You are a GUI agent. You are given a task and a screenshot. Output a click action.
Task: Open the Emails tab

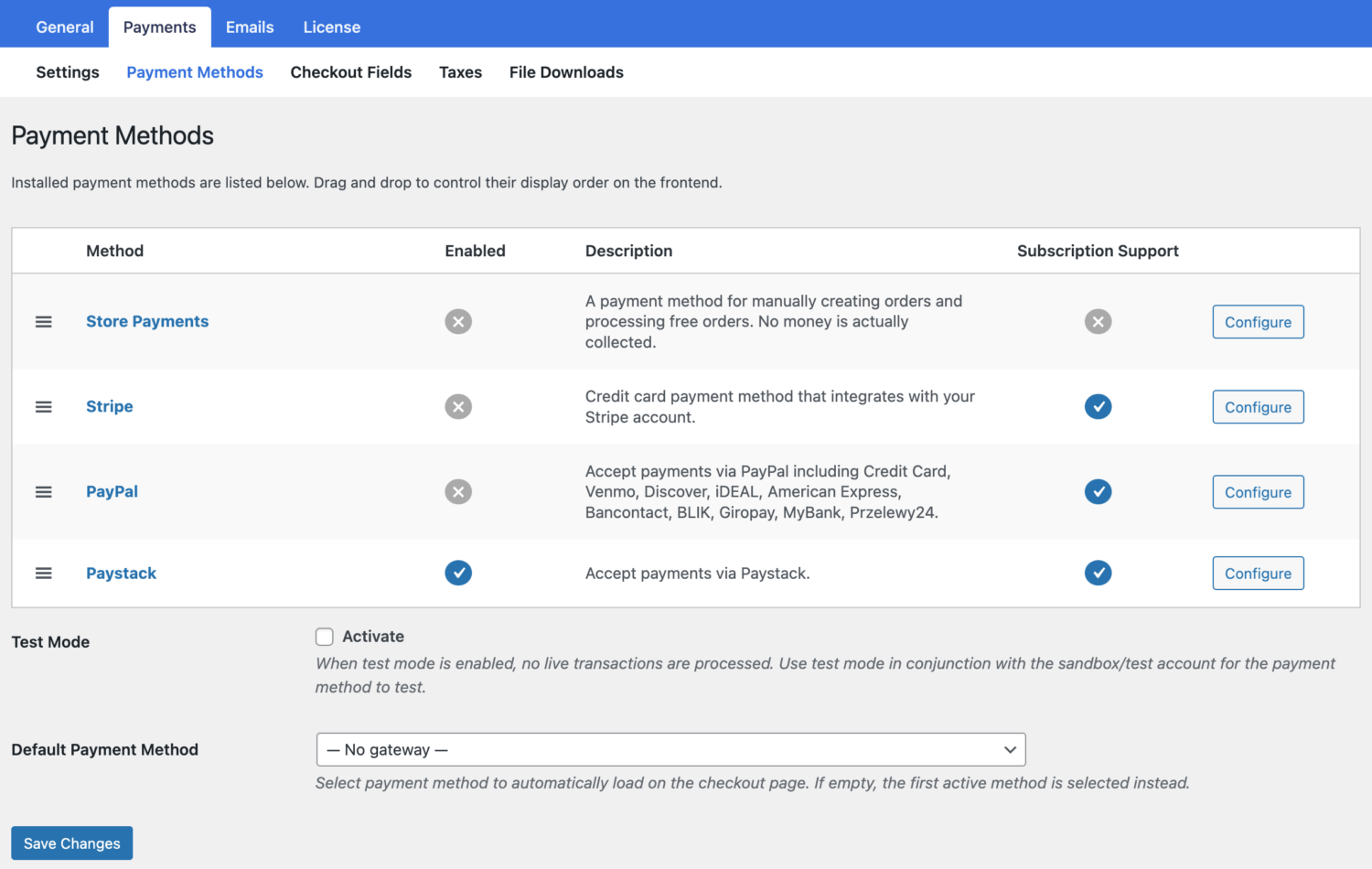[x=250, y=27]
